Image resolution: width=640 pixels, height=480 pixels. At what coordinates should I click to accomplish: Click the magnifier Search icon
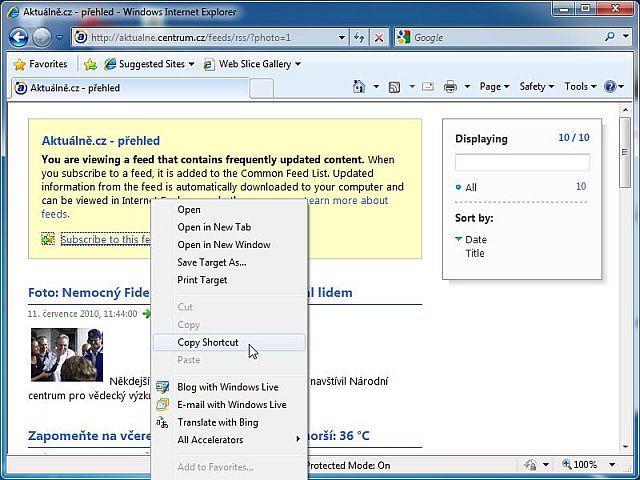click(609, 37)
